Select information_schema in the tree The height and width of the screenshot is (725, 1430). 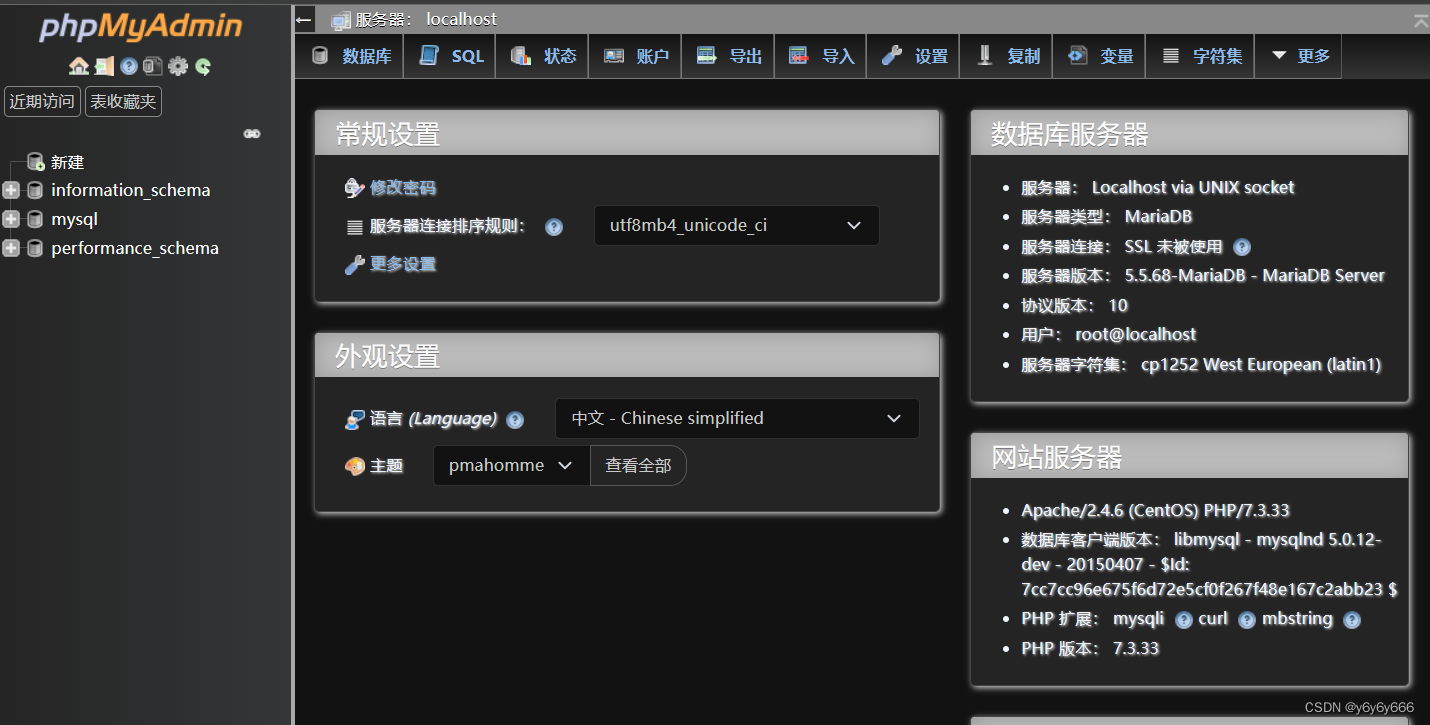tap(131, 190)
